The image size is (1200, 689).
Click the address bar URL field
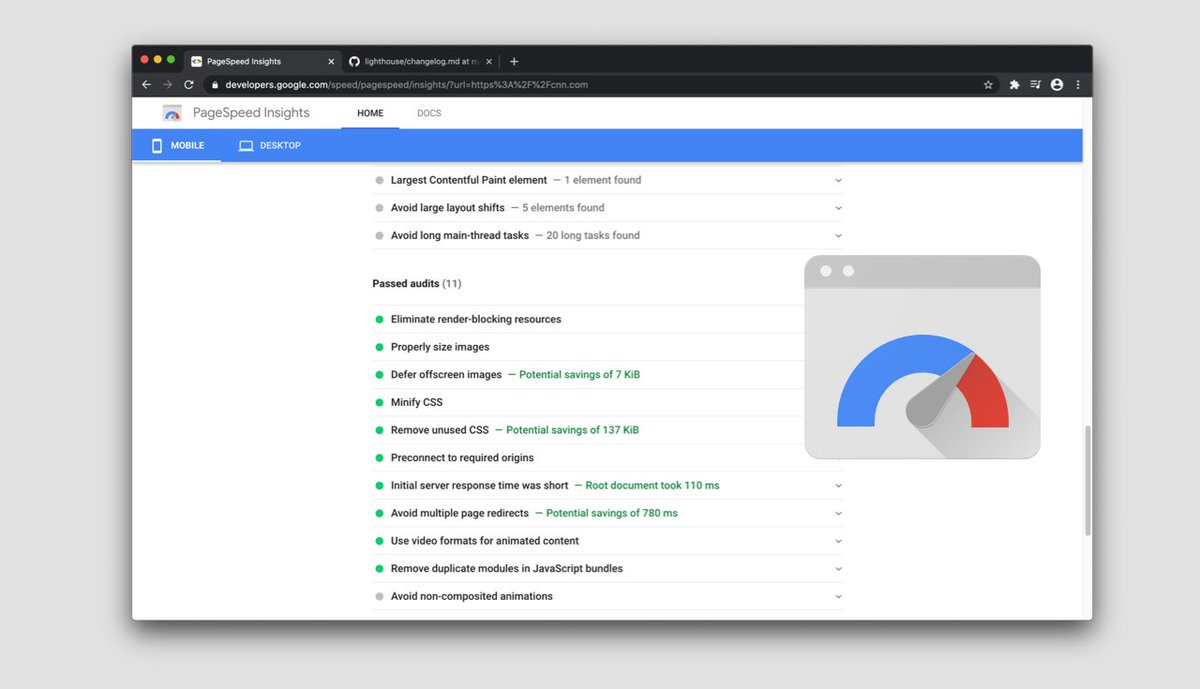(x=600, y=85)
